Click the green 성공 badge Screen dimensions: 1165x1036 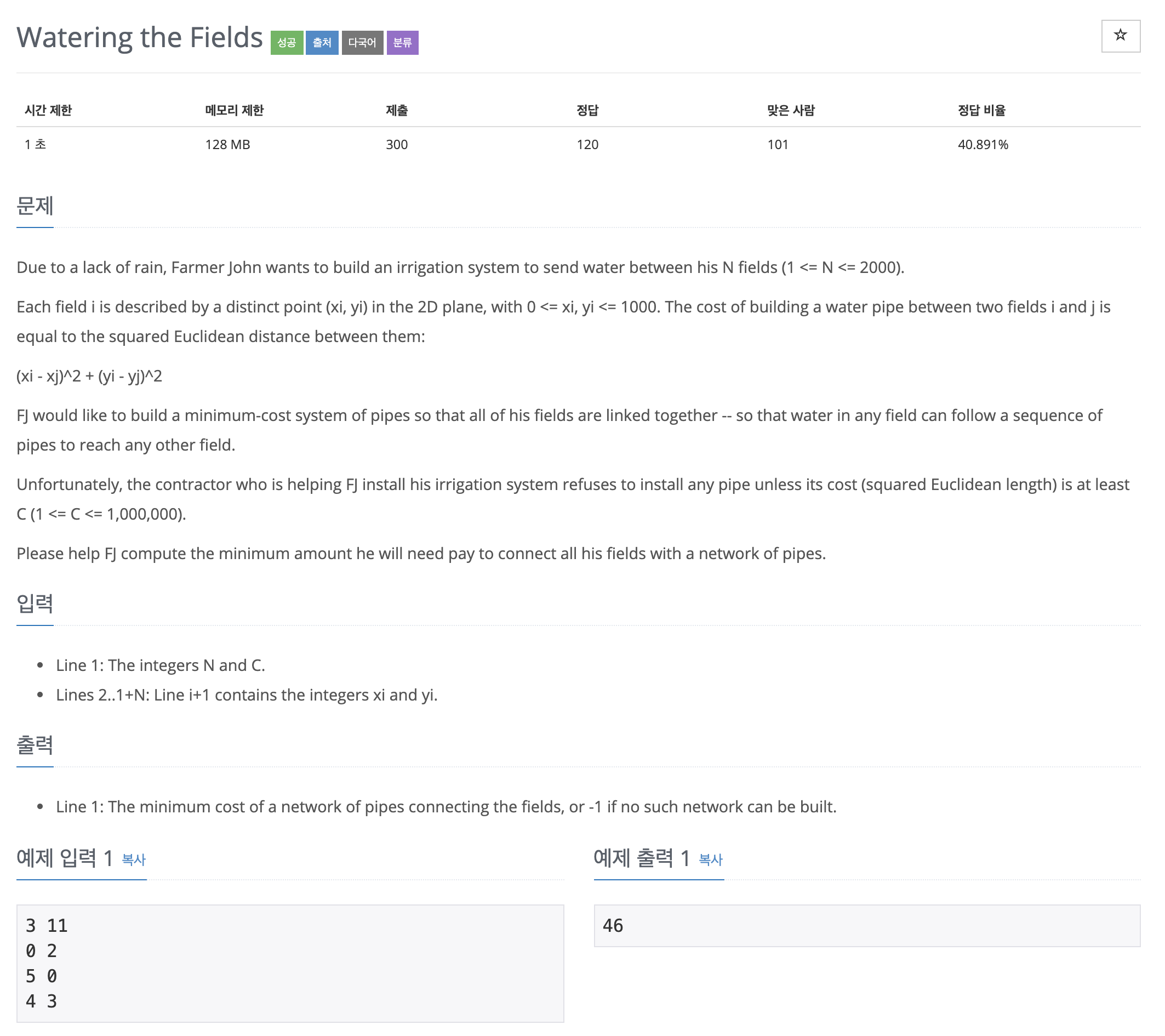pyautogui.click(x=287, y=43)
